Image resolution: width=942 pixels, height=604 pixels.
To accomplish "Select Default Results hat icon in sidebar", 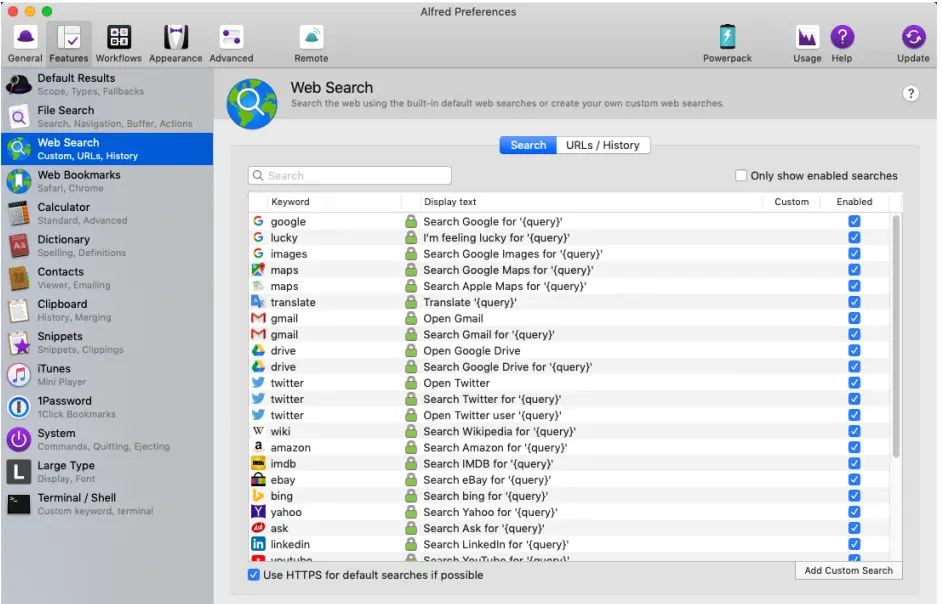I will 19,84.
